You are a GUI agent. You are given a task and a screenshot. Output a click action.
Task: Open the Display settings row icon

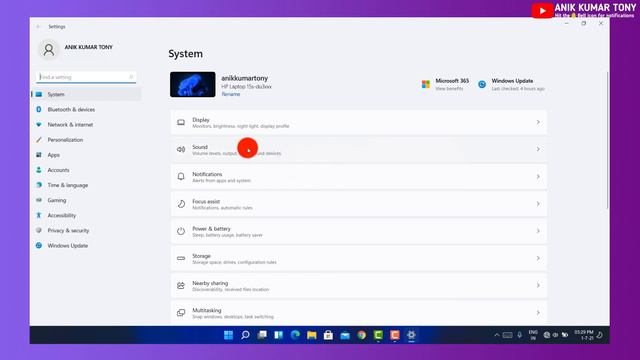click(x=181, y=122)
